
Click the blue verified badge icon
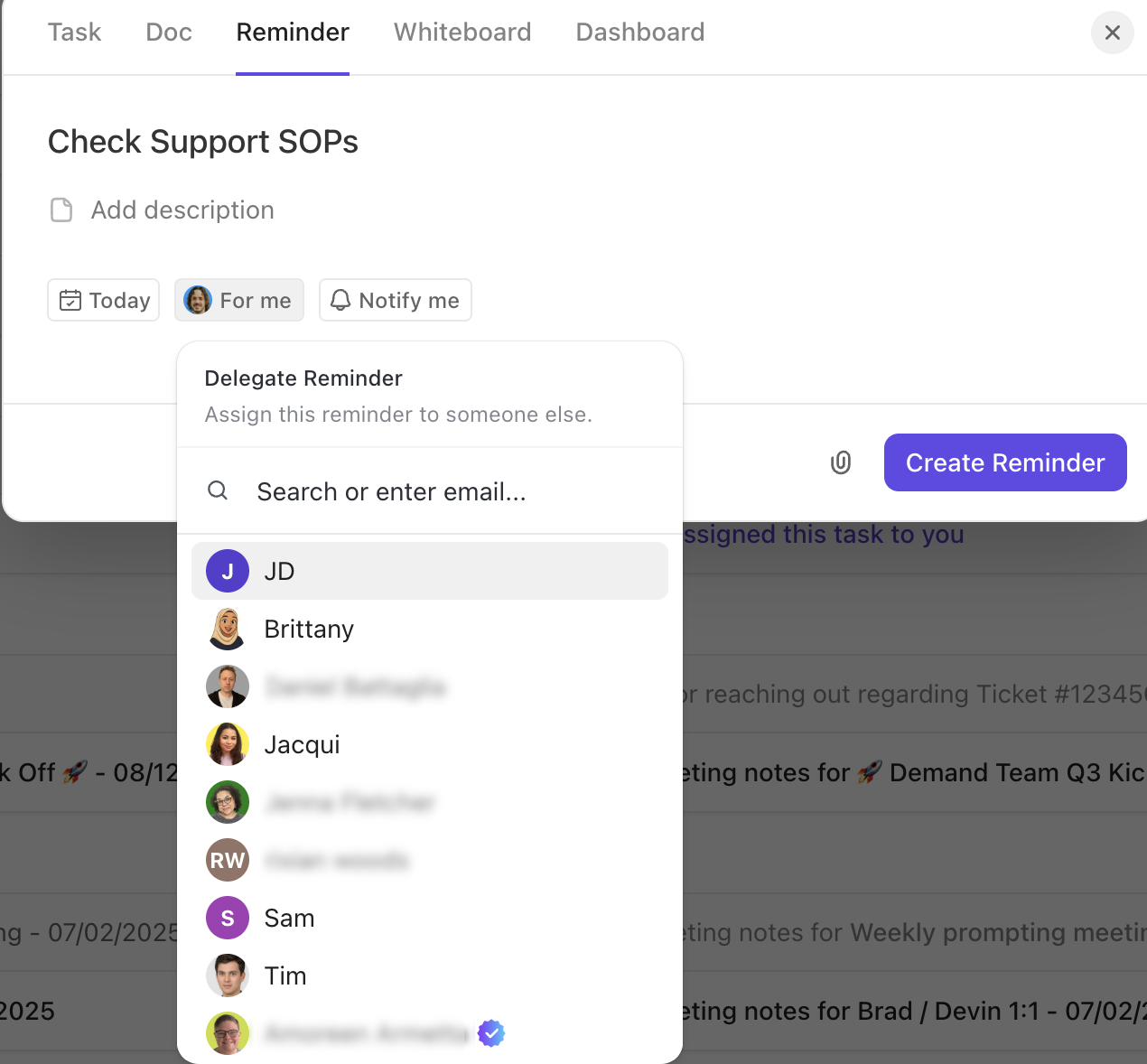click(x=491, y=1032)
